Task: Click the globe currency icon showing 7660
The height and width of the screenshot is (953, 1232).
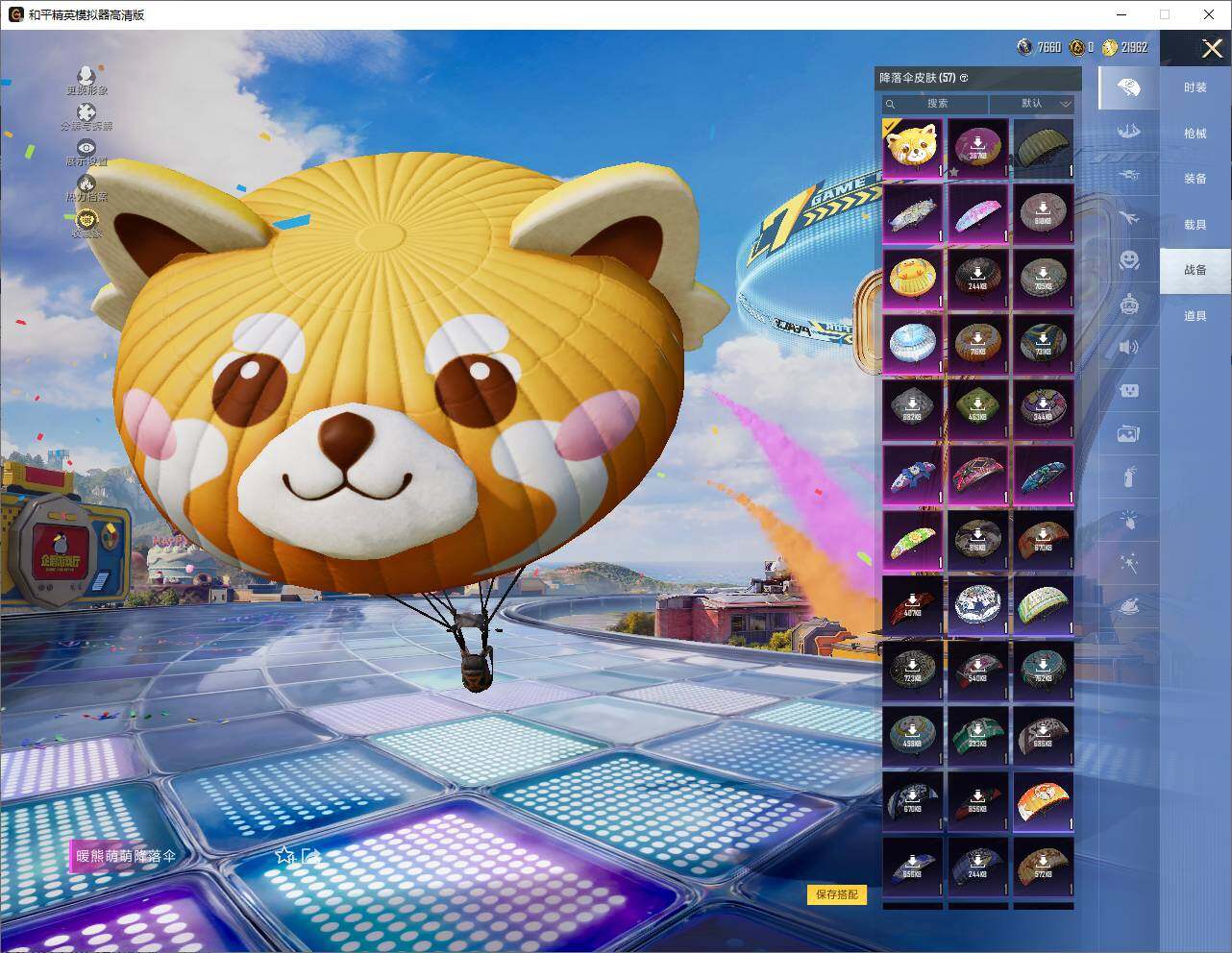Action: pyautogui.click(x=1025, y=47)
